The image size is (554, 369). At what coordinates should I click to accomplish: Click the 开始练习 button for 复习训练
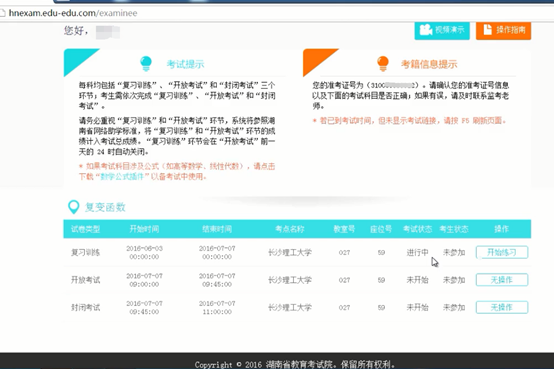point(502,252)
